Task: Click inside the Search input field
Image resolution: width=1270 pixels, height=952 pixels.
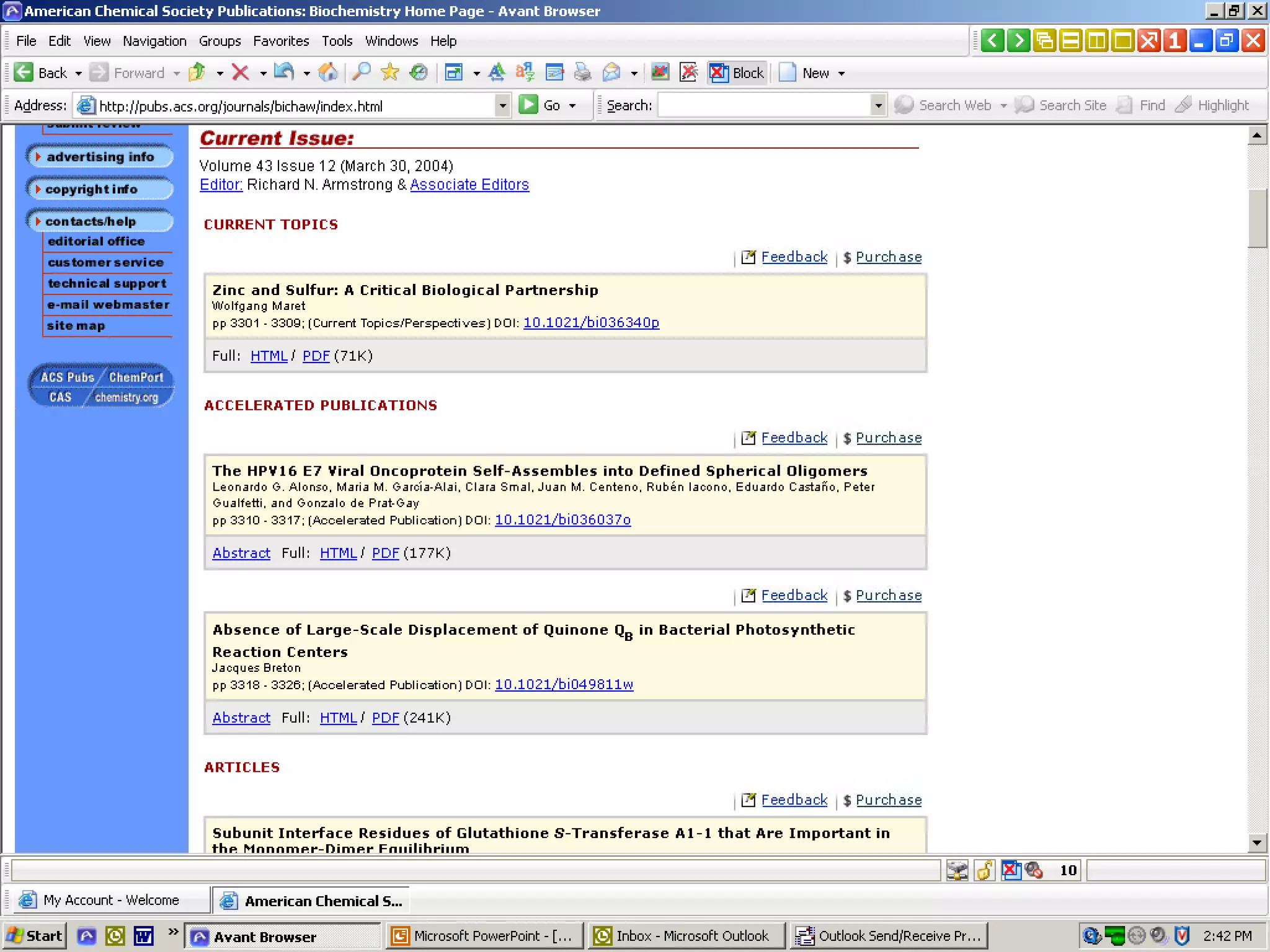Action: (763, 105)
